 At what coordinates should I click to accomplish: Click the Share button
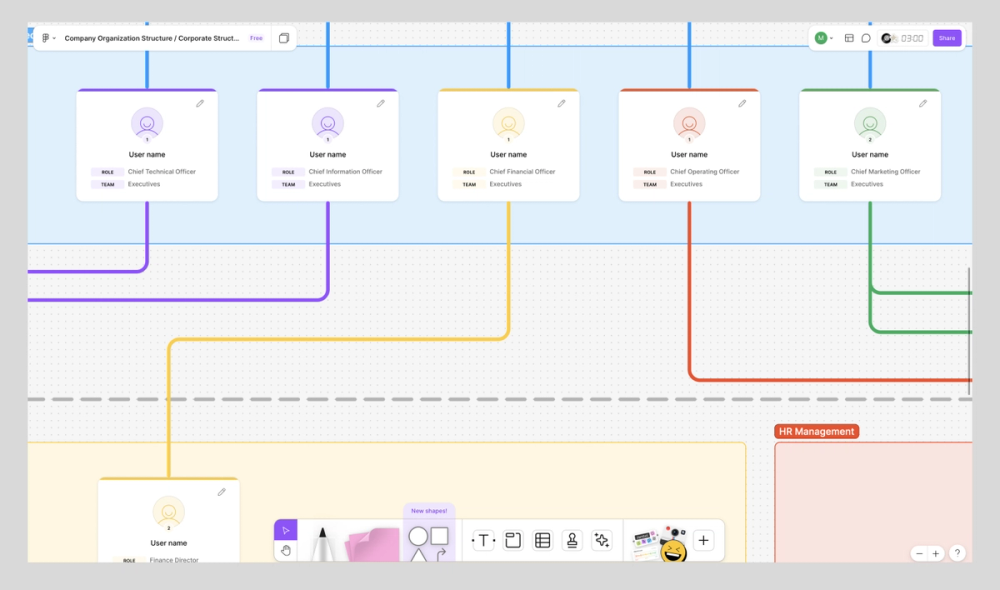[x=946, y=37]
